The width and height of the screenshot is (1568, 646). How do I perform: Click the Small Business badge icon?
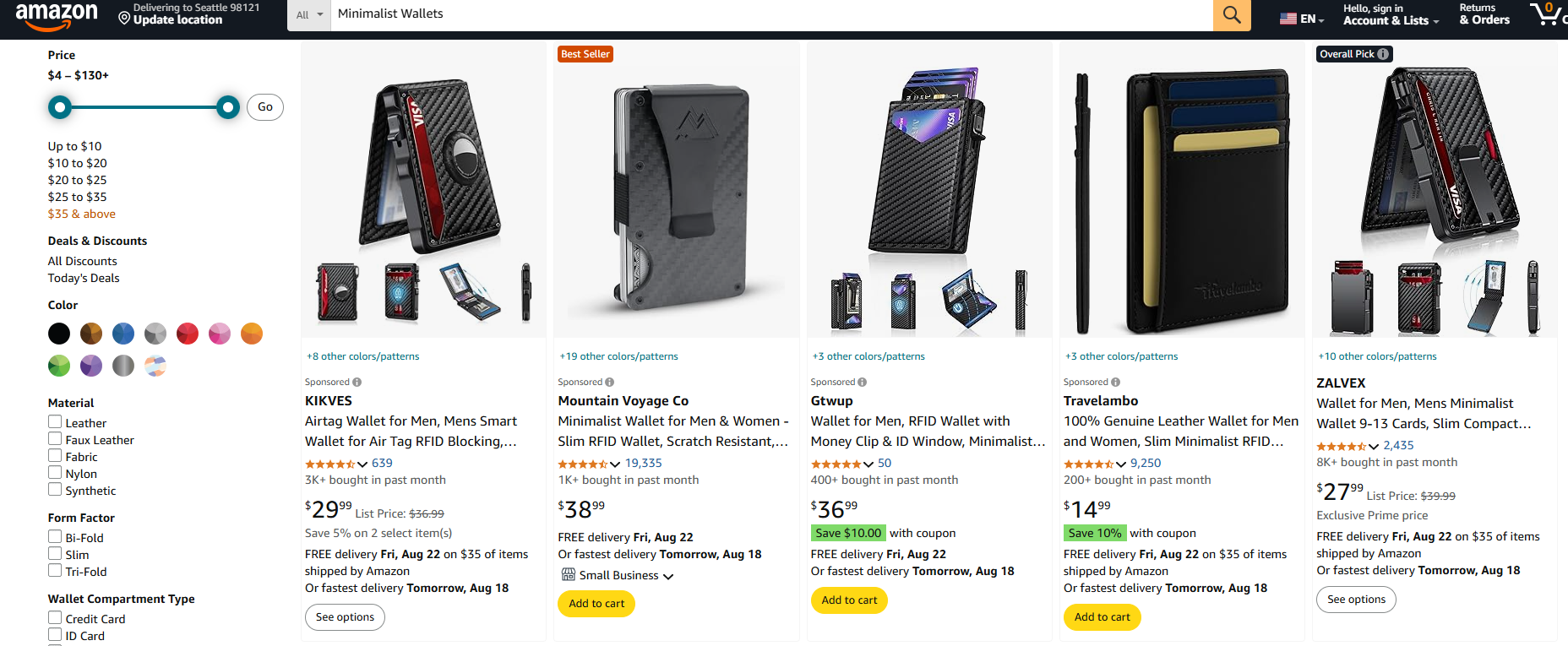[x=569, y=575]
